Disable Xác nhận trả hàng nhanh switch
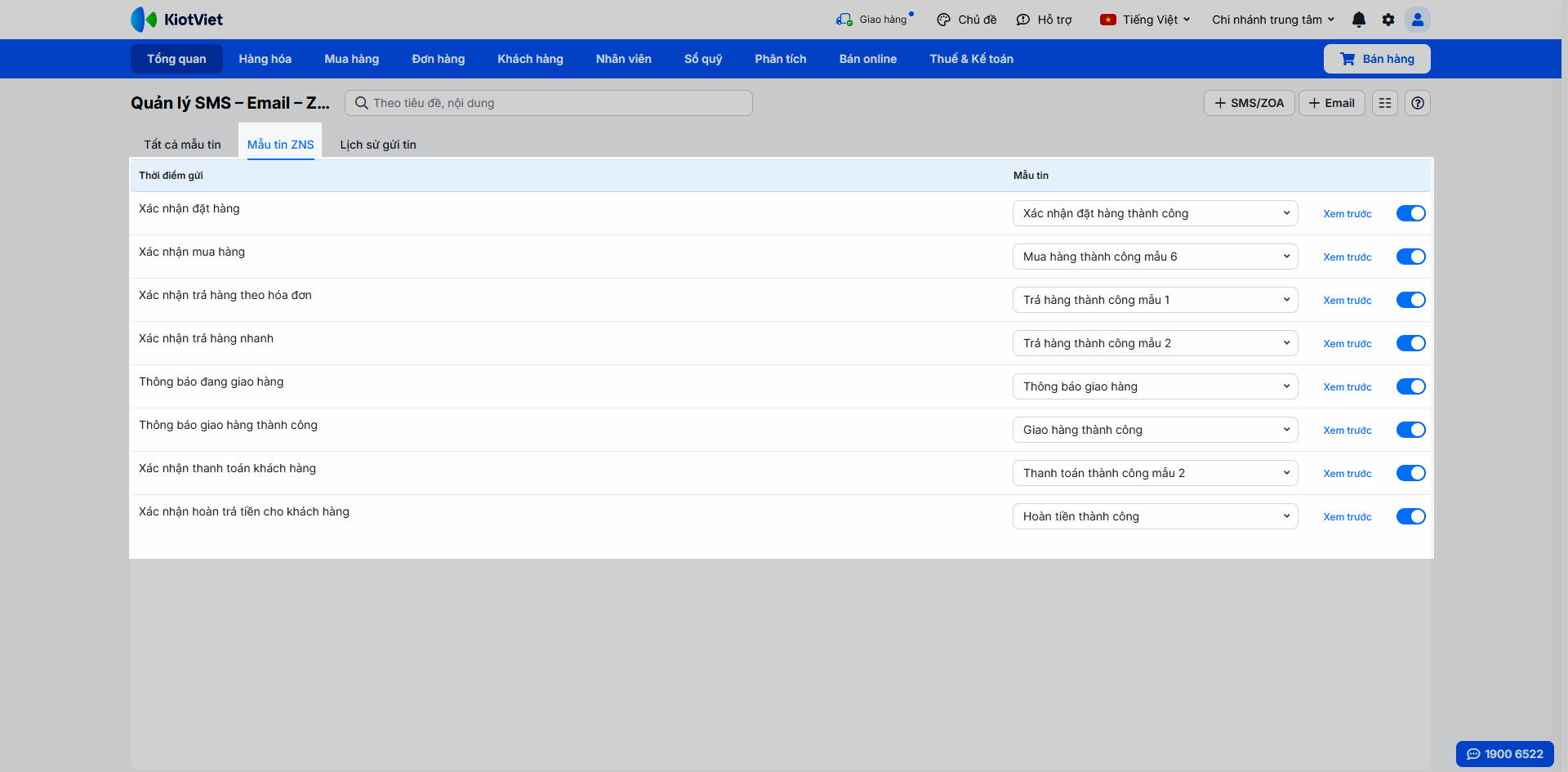This screenshot has height=772, width=1568. point(1410,343)
